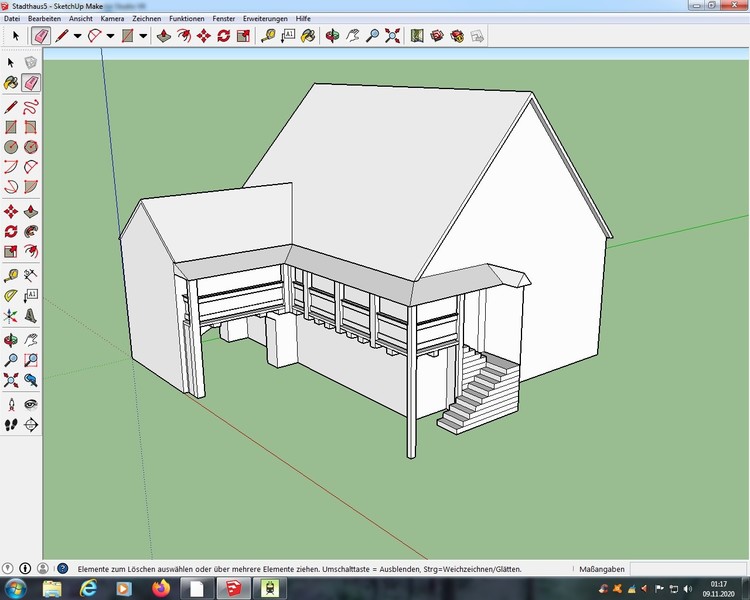The height and width of the screenshot is (600, 750).
Task: Activate Tape Measure in top toolbar
Action: (x=268, y=36)
